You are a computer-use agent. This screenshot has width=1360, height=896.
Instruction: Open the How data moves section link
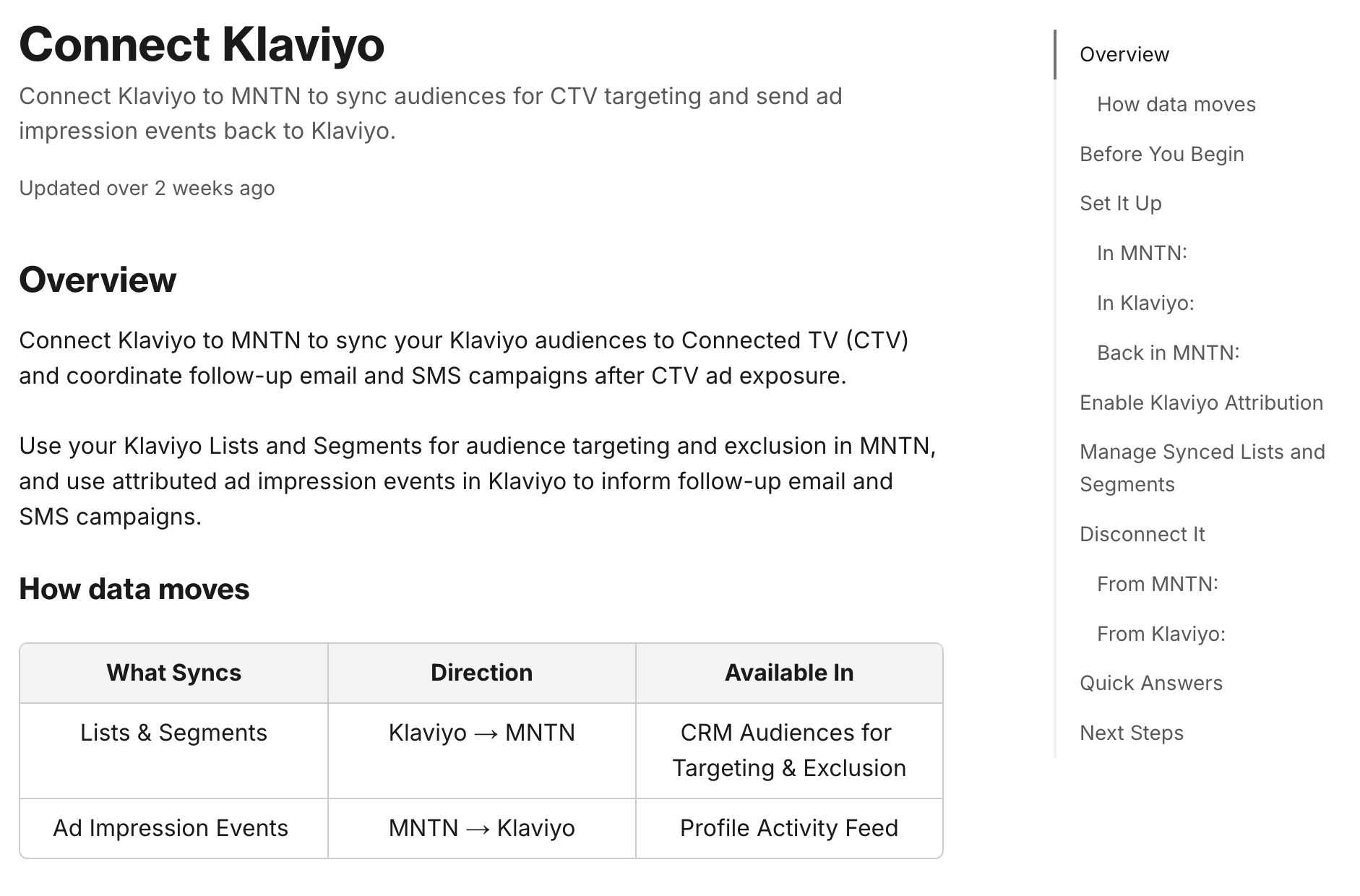[1176, 104]
